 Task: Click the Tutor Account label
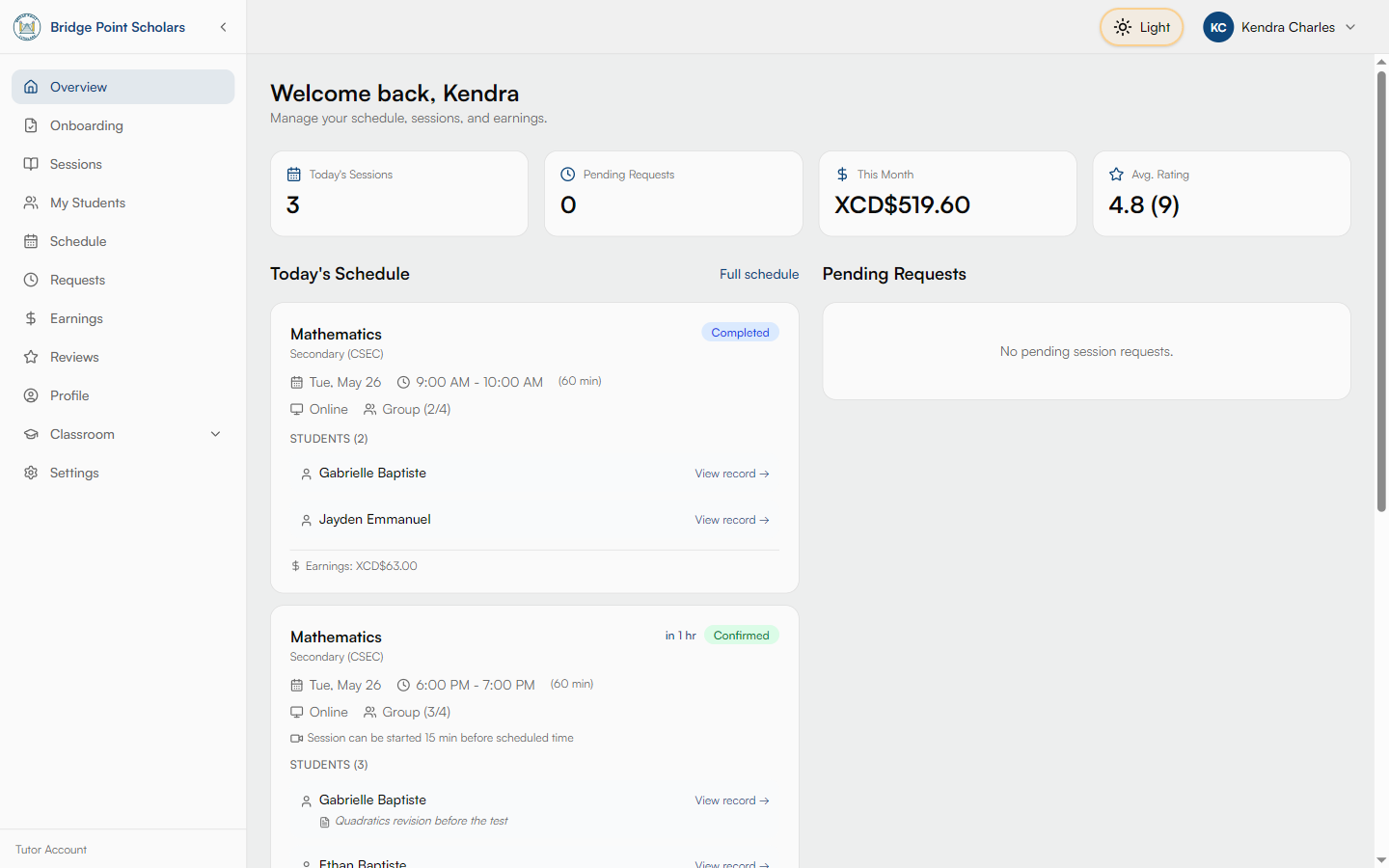coord(51,850)
